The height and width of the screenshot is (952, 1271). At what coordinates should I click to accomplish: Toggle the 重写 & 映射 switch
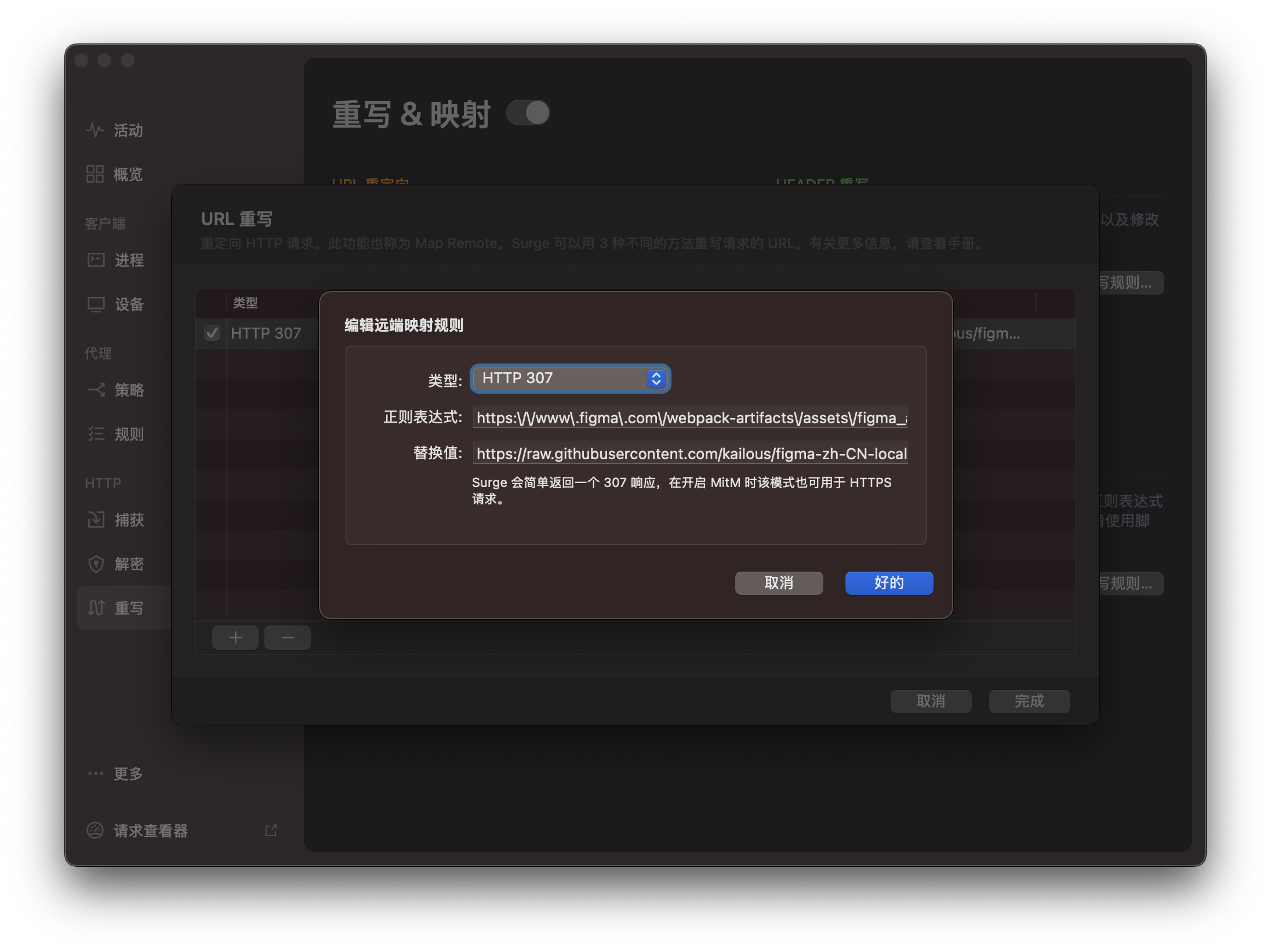tap(528, 112)
